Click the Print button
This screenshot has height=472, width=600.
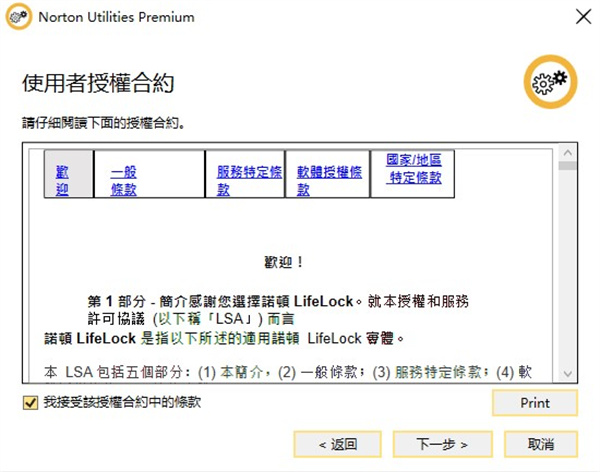pos(535,403)
